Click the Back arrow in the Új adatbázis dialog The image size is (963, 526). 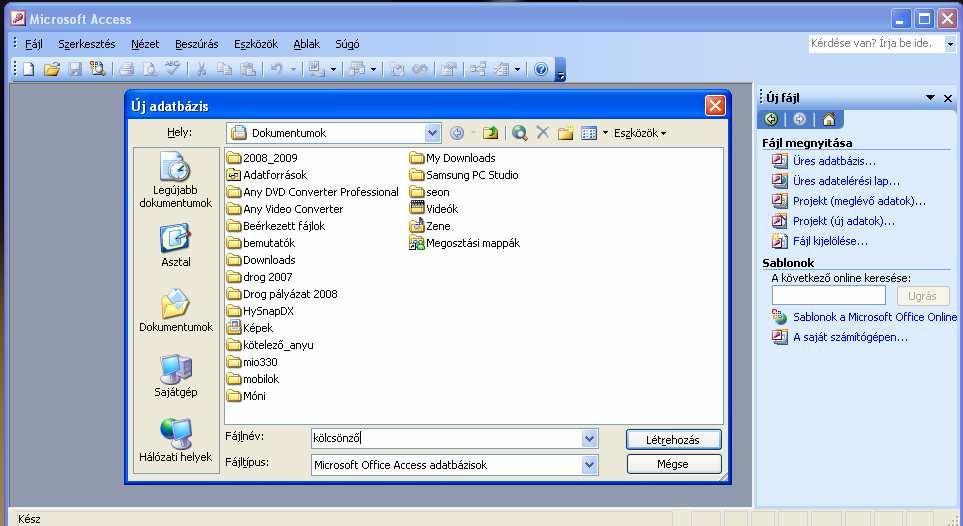(x=457, y=133)
